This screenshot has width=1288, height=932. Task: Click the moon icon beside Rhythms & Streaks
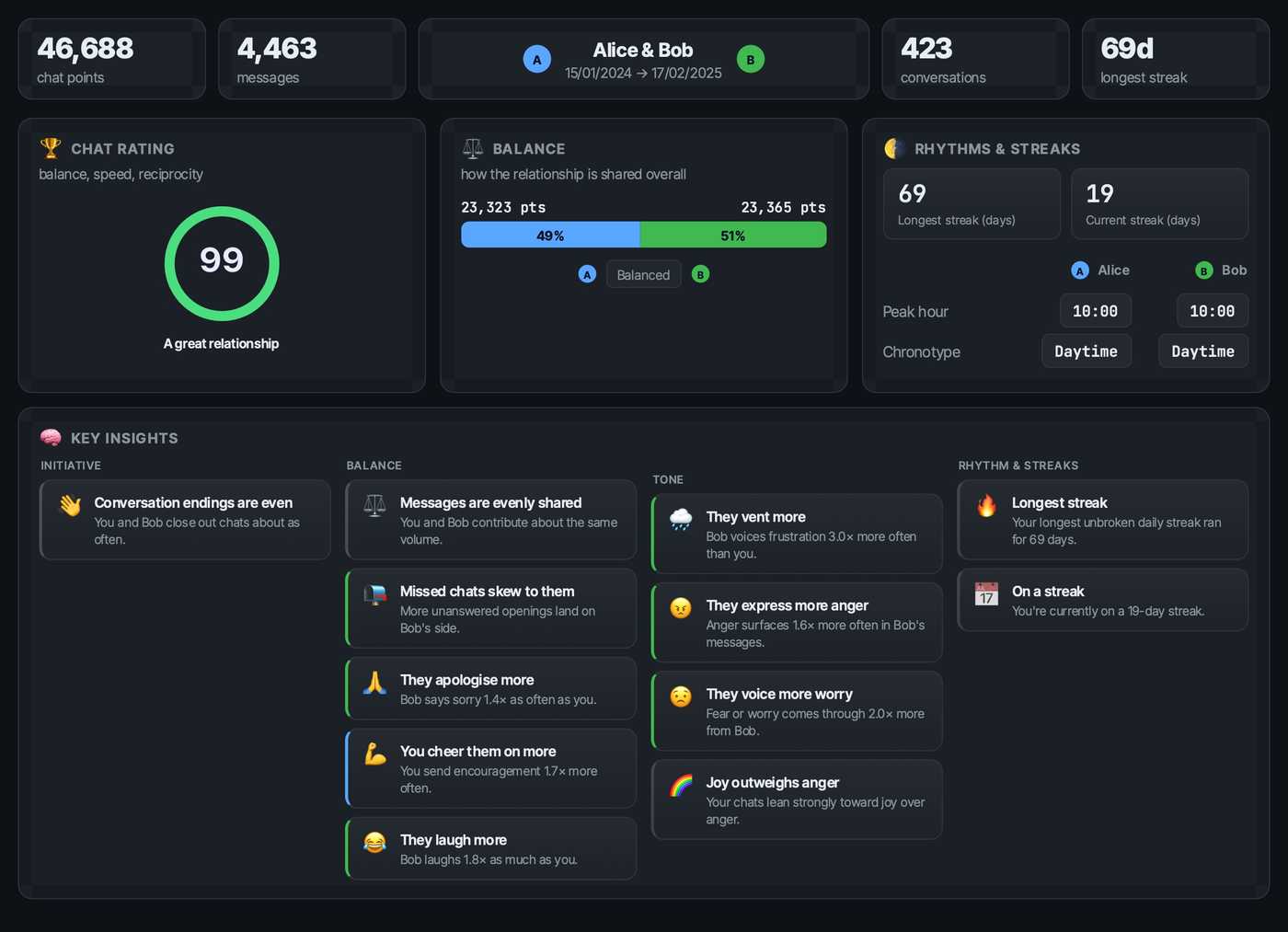pos(893,148)
